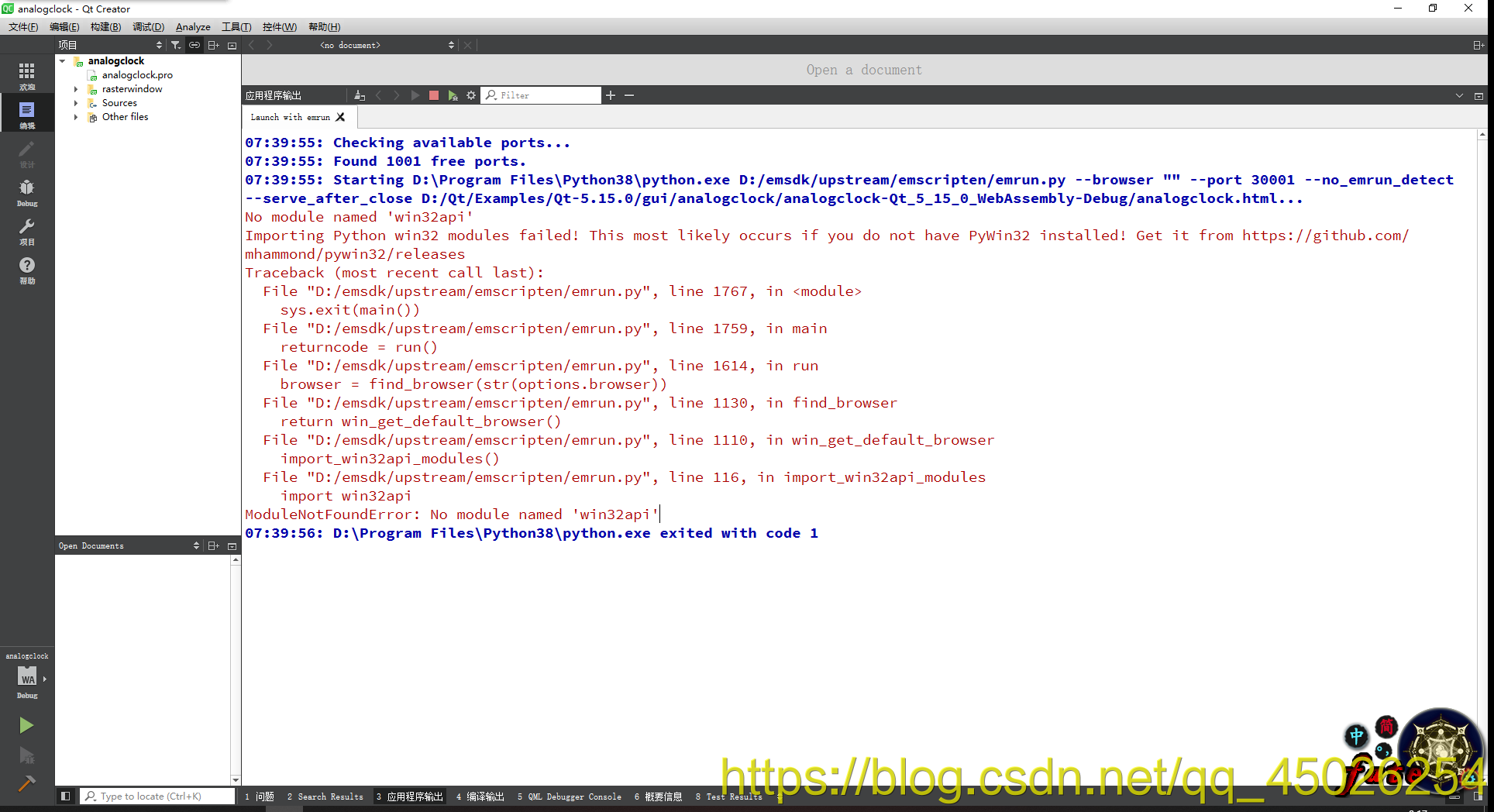Run the analogclock project with green play button

26,725
